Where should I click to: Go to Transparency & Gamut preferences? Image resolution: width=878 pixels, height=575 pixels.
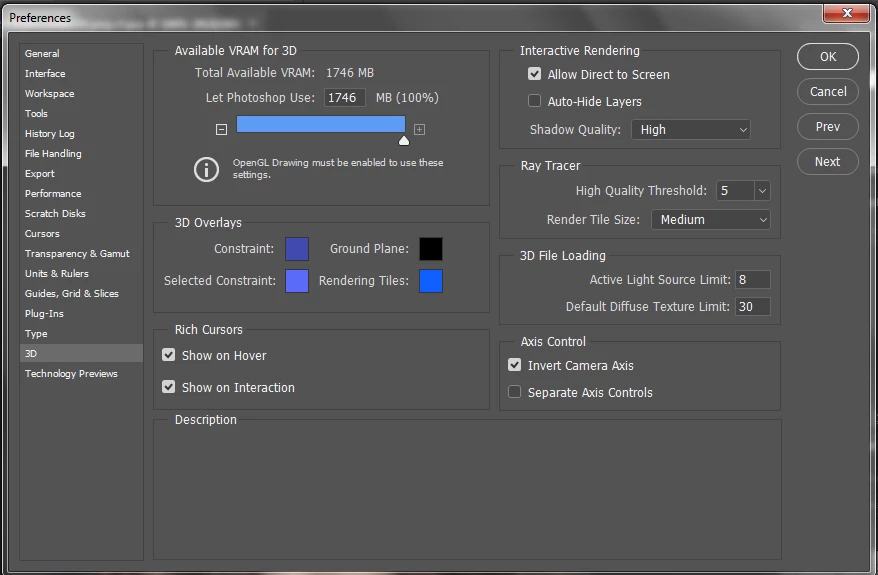81,254
